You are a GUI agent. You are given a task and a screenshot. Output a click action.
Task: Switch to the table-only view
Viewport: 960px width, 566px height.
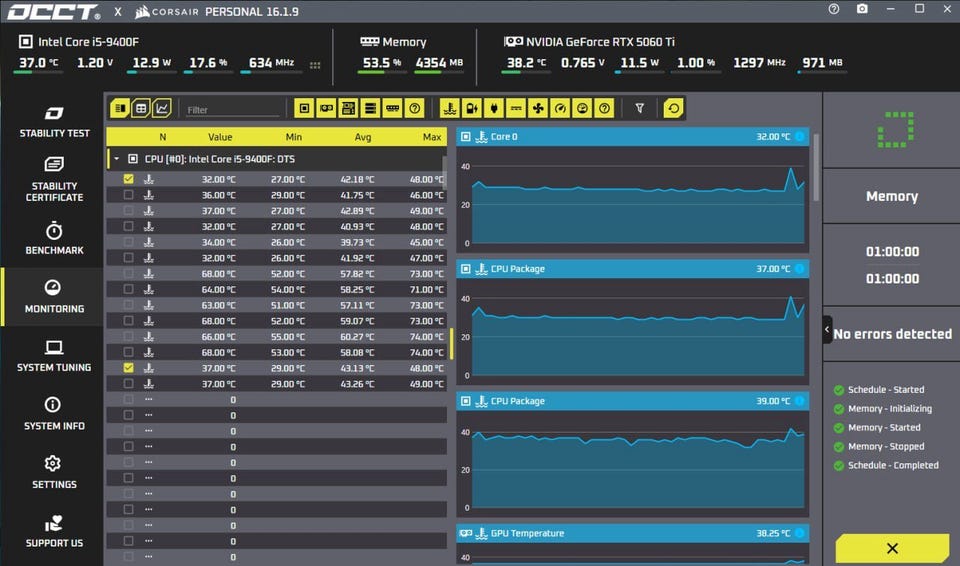141,108
